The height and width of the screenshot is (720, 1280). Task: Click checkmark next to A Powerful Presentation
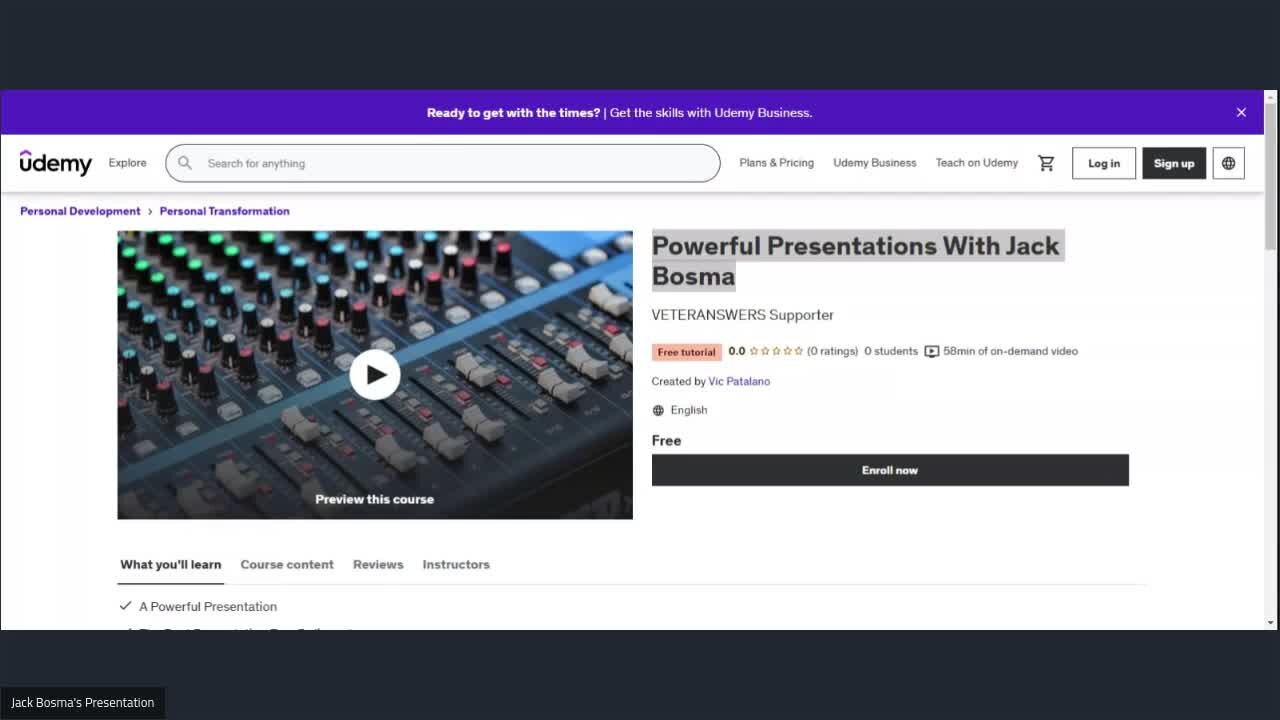[125, 606]
